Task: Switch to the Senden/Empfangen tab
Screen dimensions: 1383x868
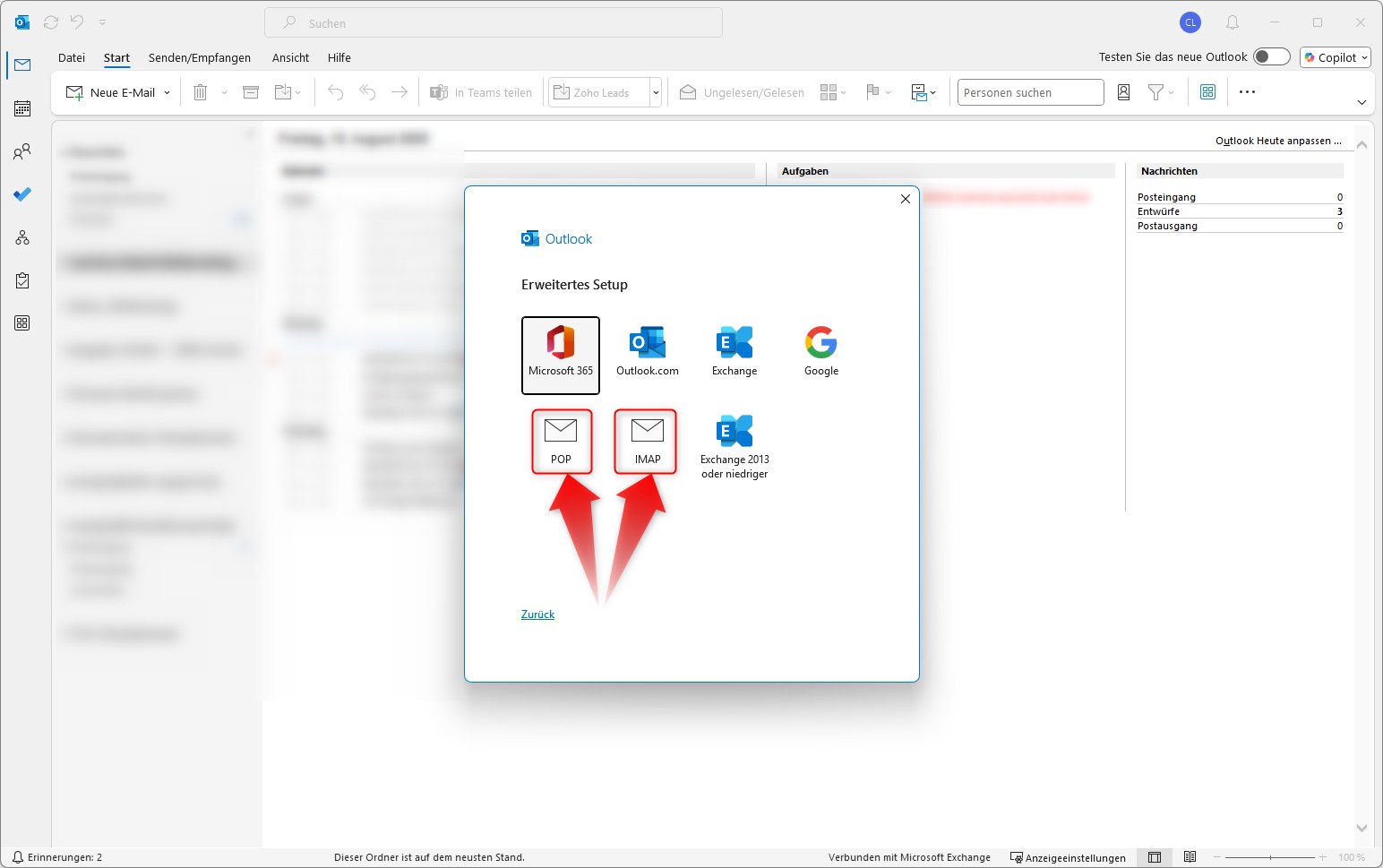Action: [x=199, y=57]
